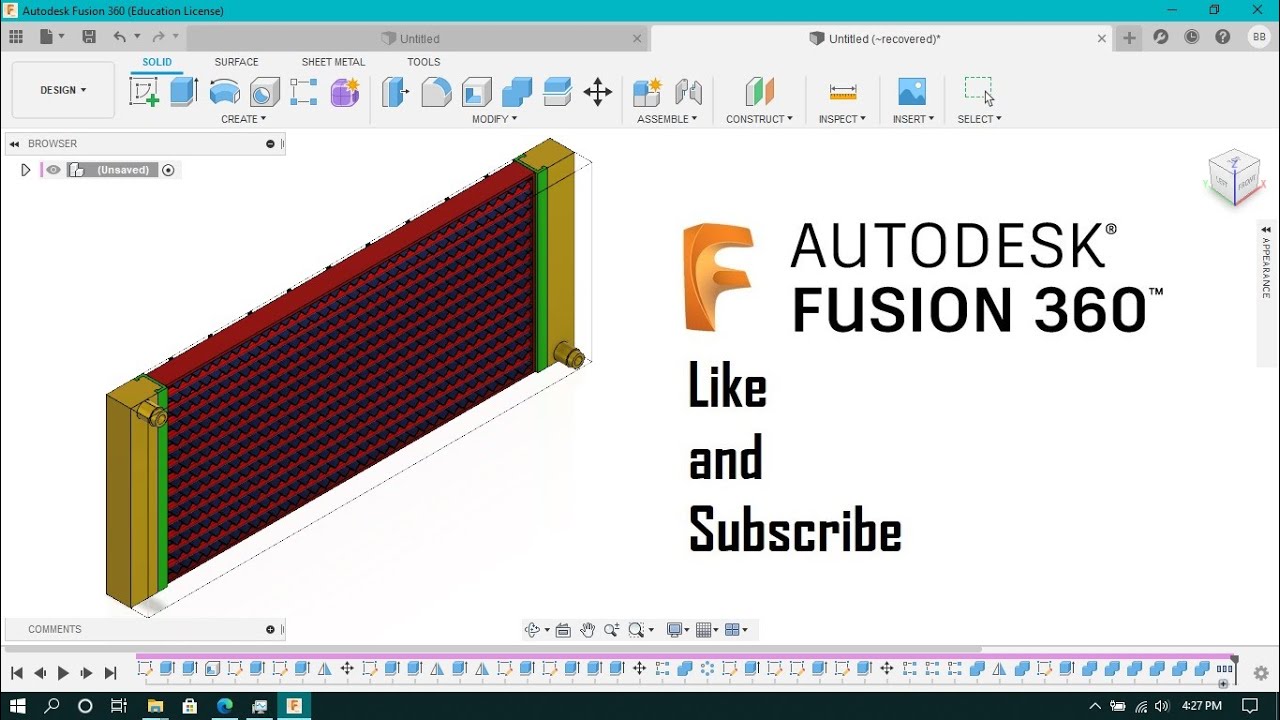Screen dimensions: 1280x720
Task: Open the Design workspace dropdown
Action: [x=63, y=90]
